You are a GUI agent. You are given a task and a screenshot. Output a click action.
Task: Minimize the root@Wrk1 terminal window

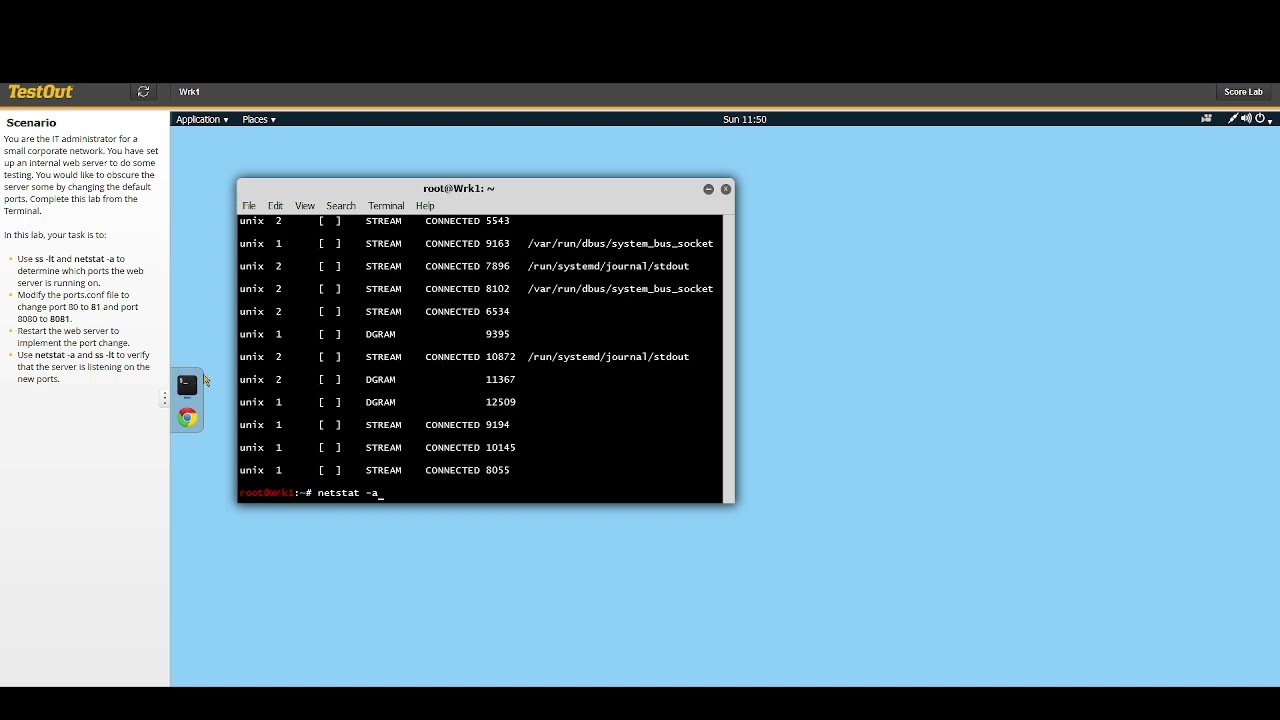708,189
